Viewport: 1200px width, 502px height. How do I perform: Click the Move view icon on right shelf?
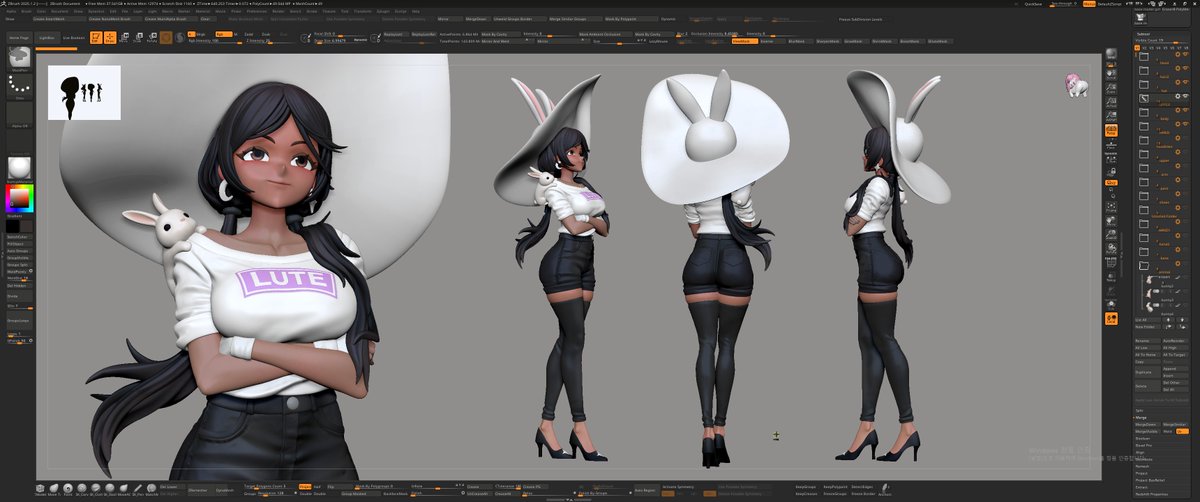click(x=1110, y=220)
